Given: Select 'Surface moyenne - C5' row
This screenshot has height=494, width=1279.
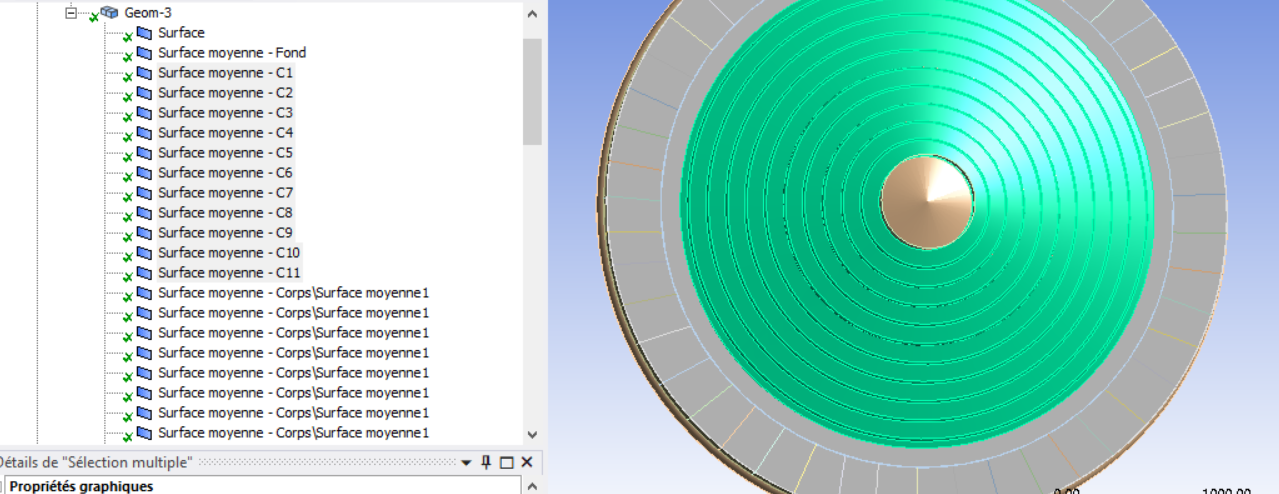Looking at the screenshot, I should 225,153.
